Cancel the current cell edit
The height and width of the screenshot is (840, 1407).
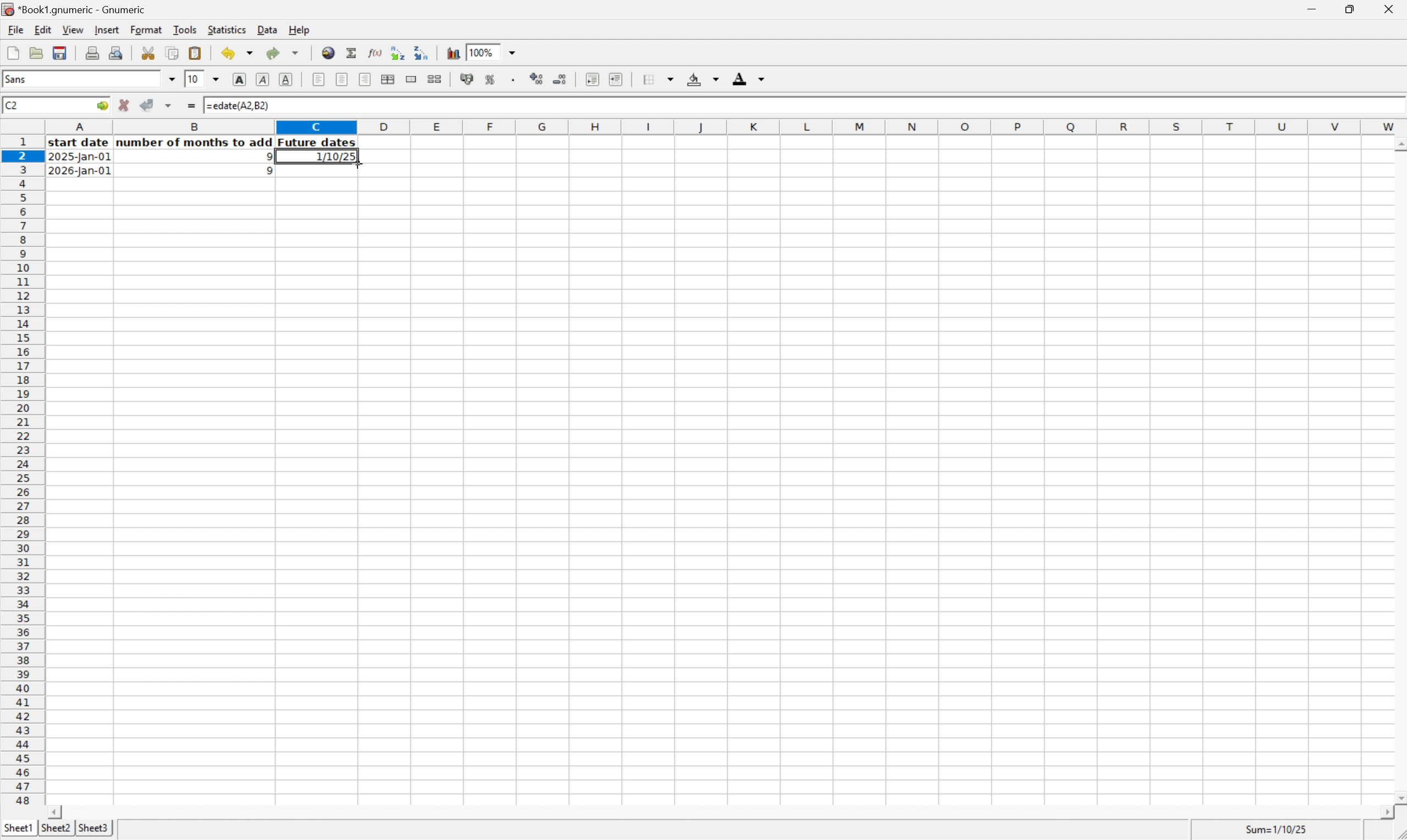124,106
